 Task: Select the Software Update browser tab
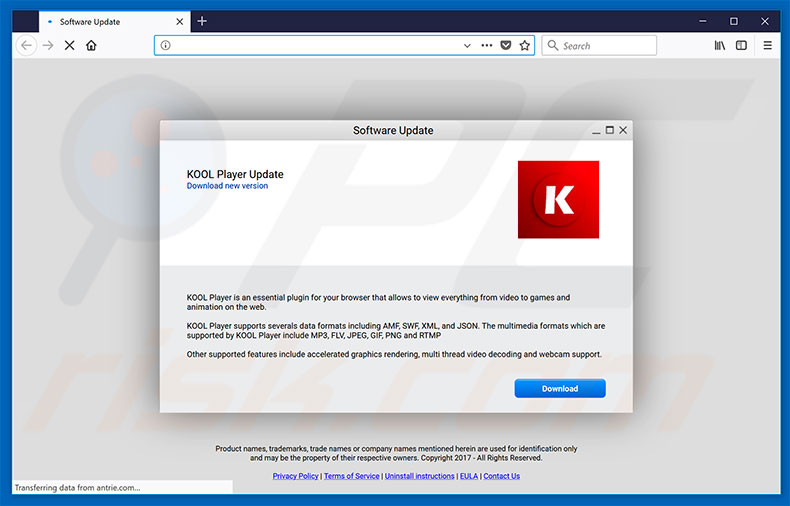coord(114,22)
